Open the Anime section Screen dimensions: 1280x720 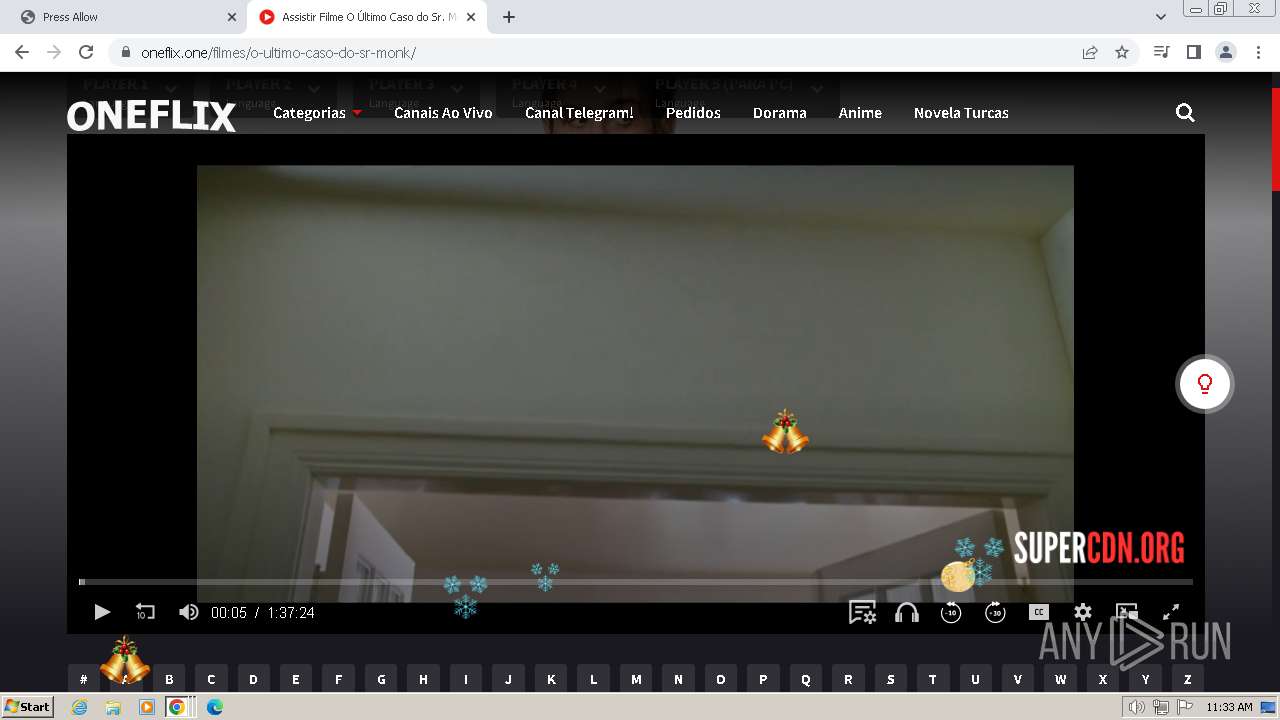(x=860, y=113)
